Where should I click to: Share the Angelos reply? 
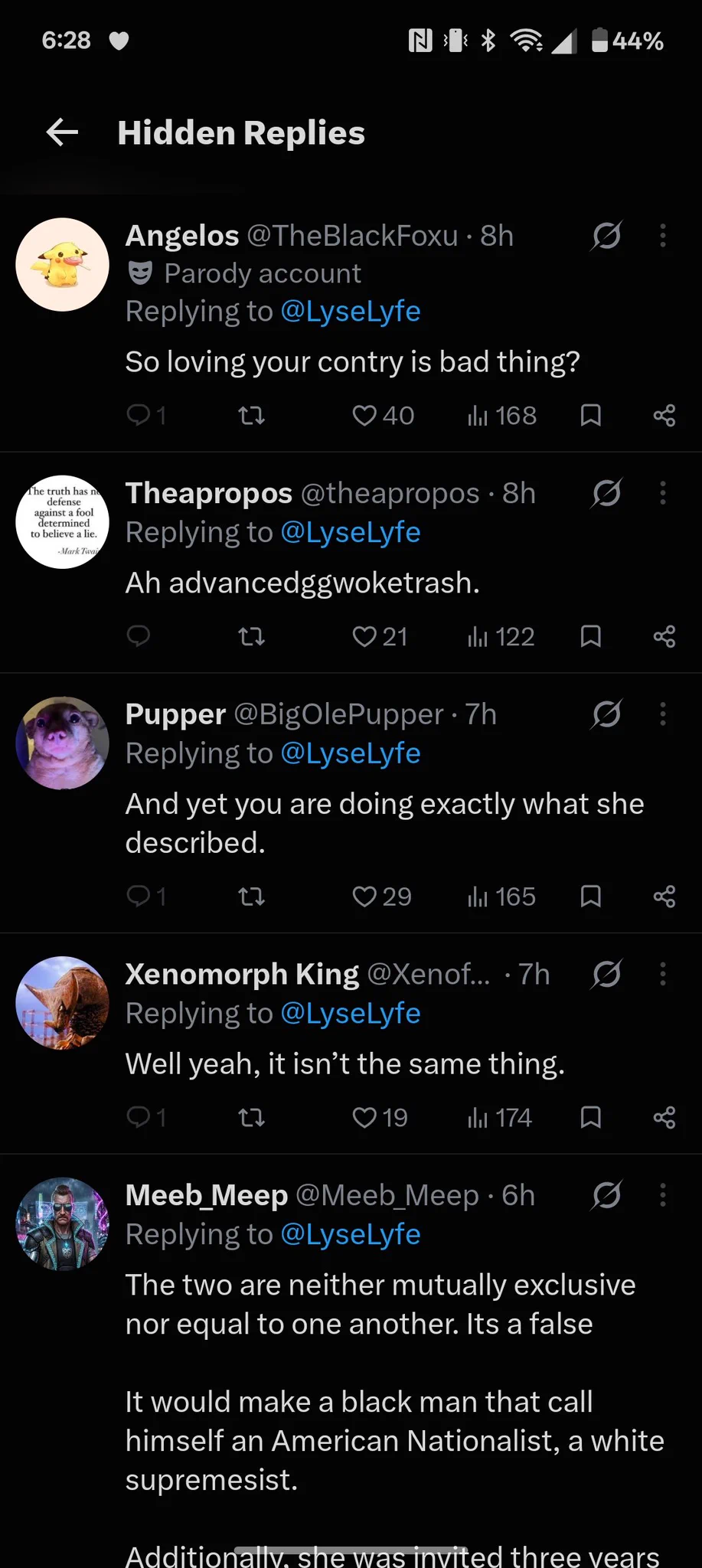click(x=664, y=416)
